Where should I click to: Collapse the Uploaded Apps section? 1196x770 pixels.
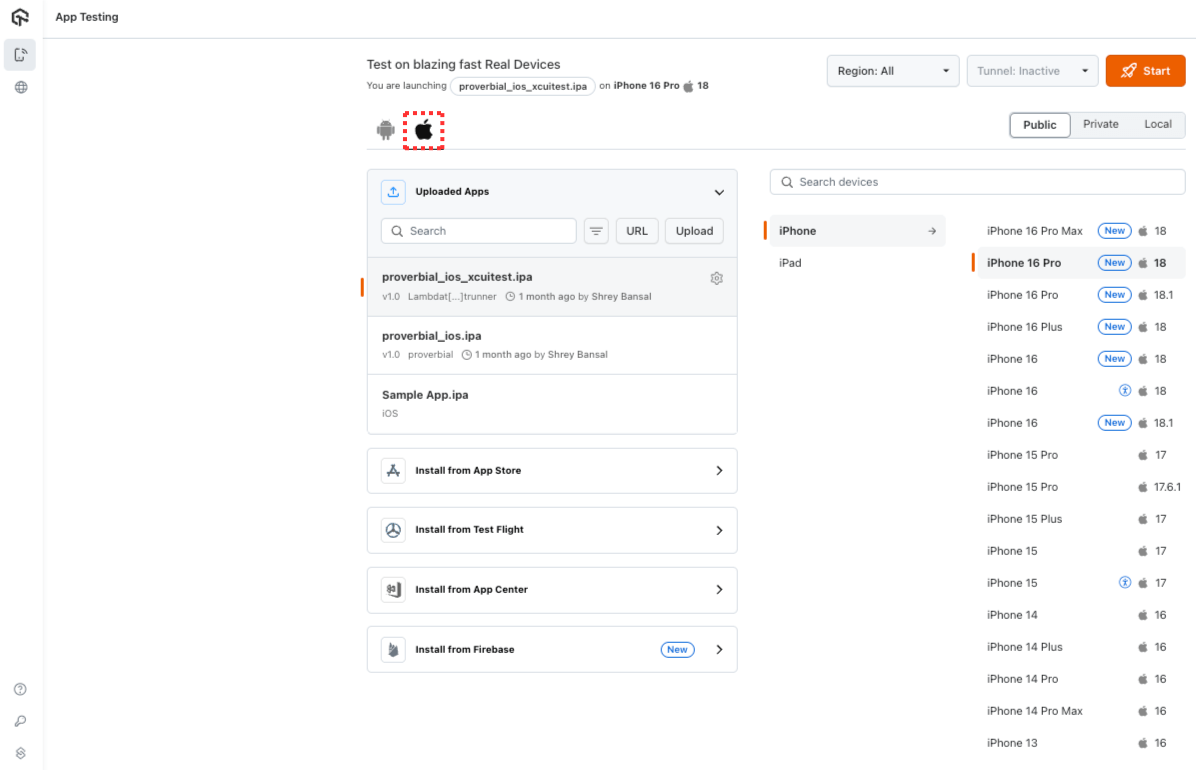[718, 192]
